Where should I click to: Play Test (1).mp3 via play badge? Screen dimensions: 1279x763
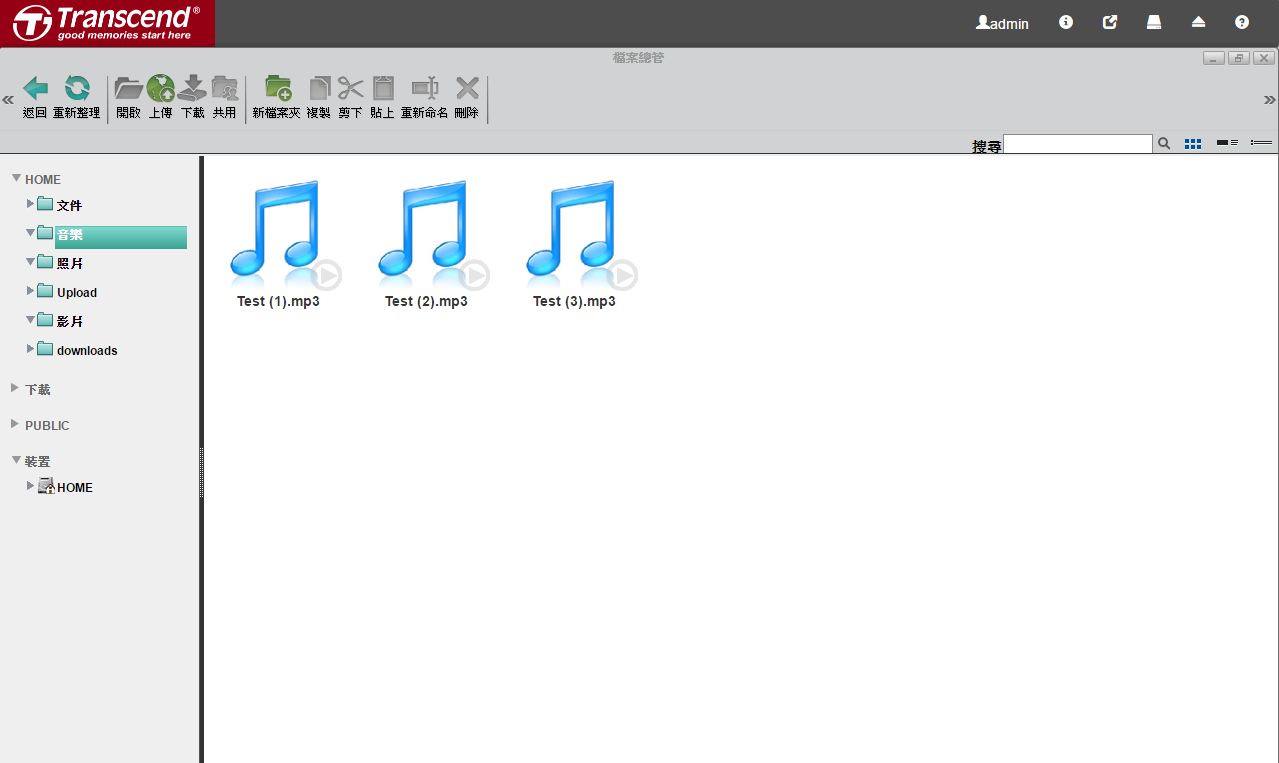pyautogui.click(x=326, y=274)
